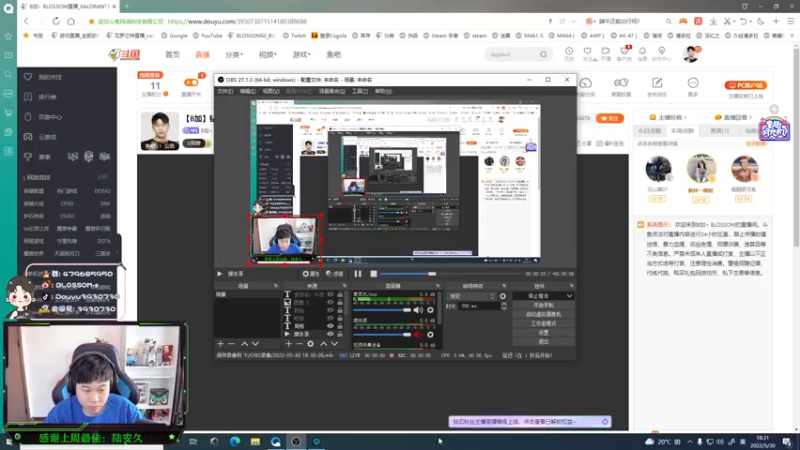
Task: Move scene down in Scenes panel
Action: (255, 344)
